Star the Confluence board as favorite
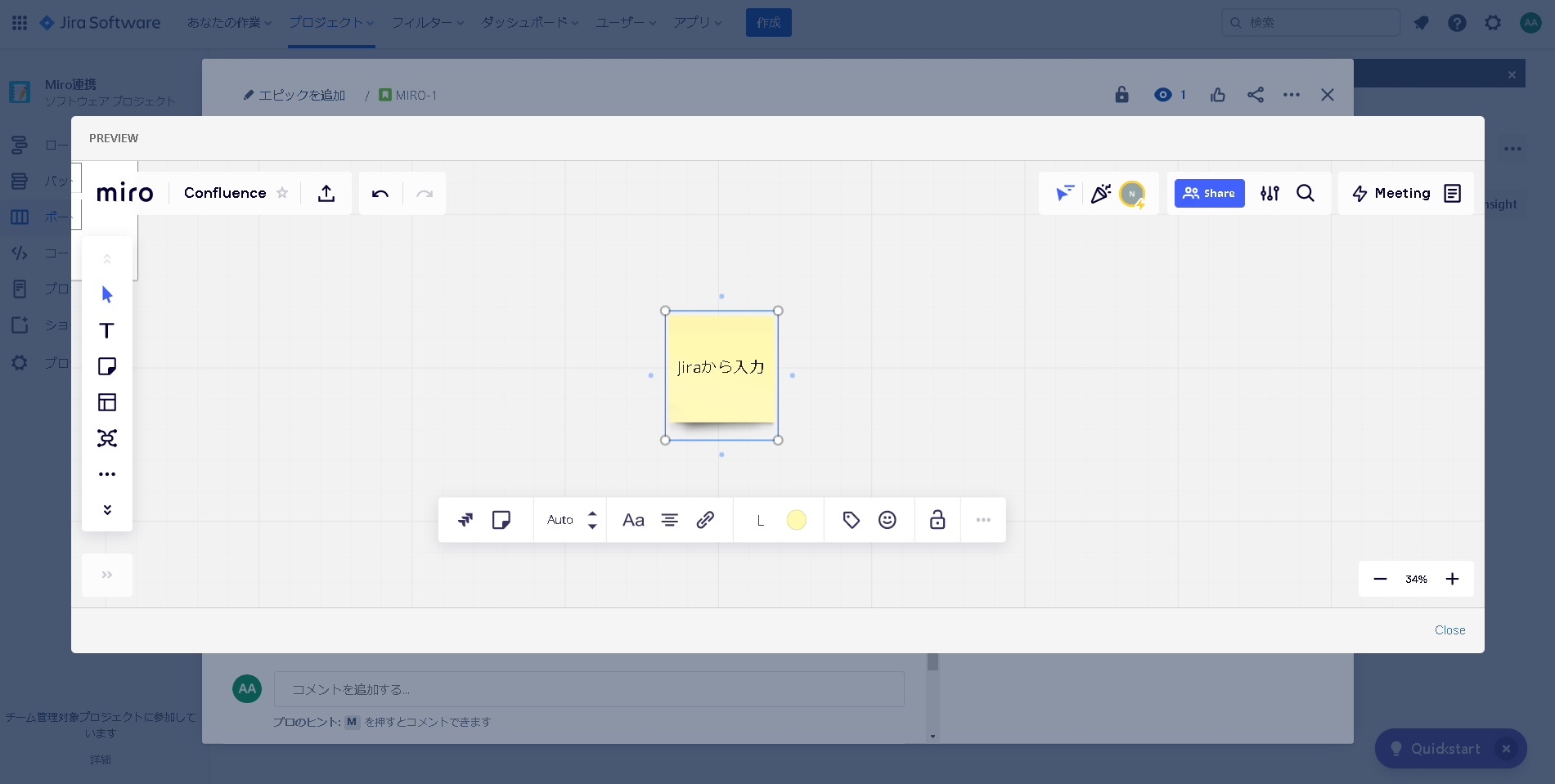The height and width of the screenshot is (784, 1555). click(x=282, y=193)
